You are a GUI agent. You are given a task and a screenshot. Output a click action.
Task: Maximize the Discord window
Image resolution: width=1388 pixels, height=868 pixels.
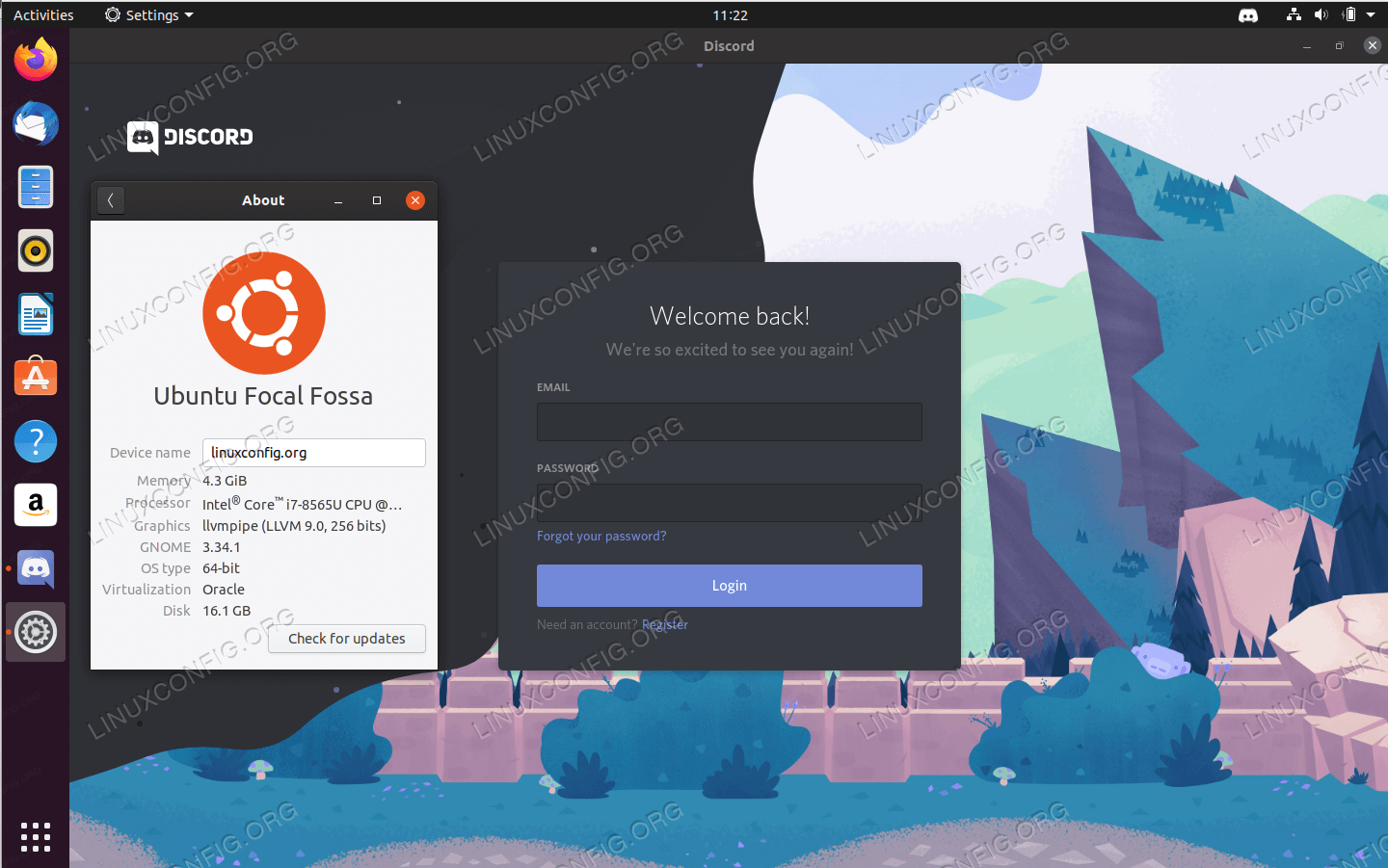click(x=1339, y=46)
